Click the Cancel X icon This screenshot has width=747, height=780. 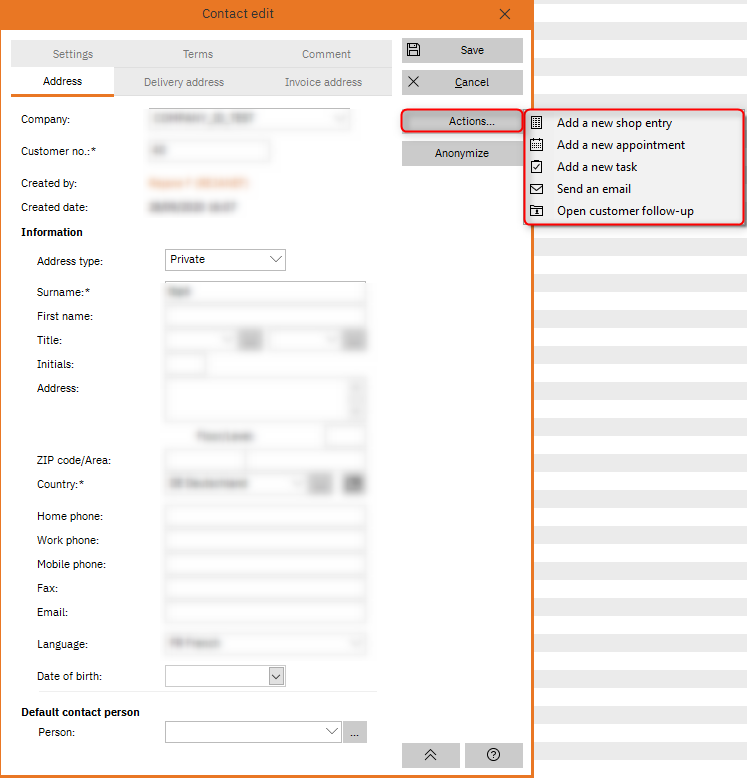click(413, 82)
